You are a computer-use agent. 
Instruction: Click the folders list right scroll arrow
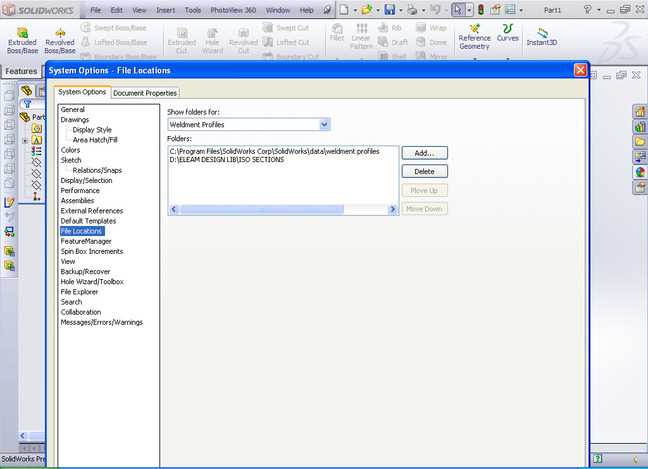392,210
